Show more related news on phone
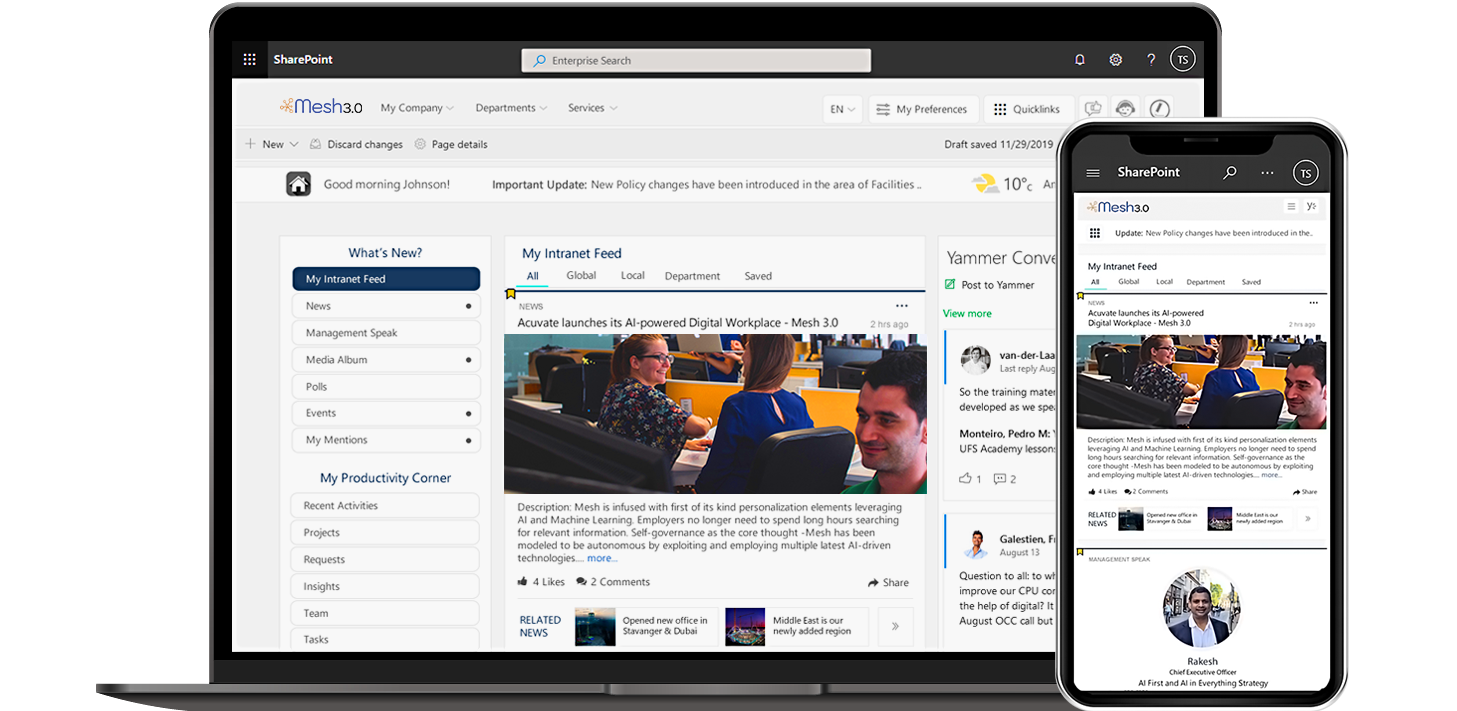Viewport: 1457px width, 711px height. coord(1308,519)
